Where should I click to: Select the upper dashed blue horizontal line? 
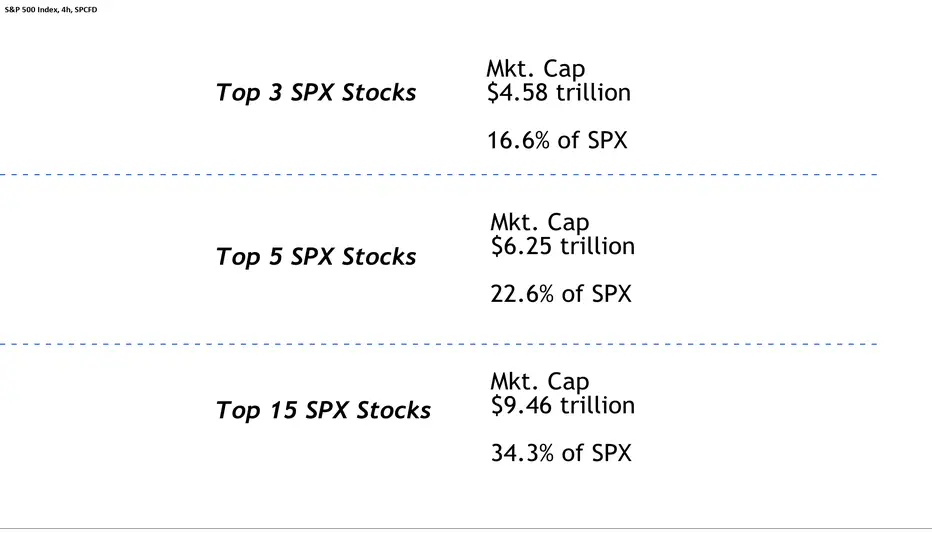coord(439,175)
